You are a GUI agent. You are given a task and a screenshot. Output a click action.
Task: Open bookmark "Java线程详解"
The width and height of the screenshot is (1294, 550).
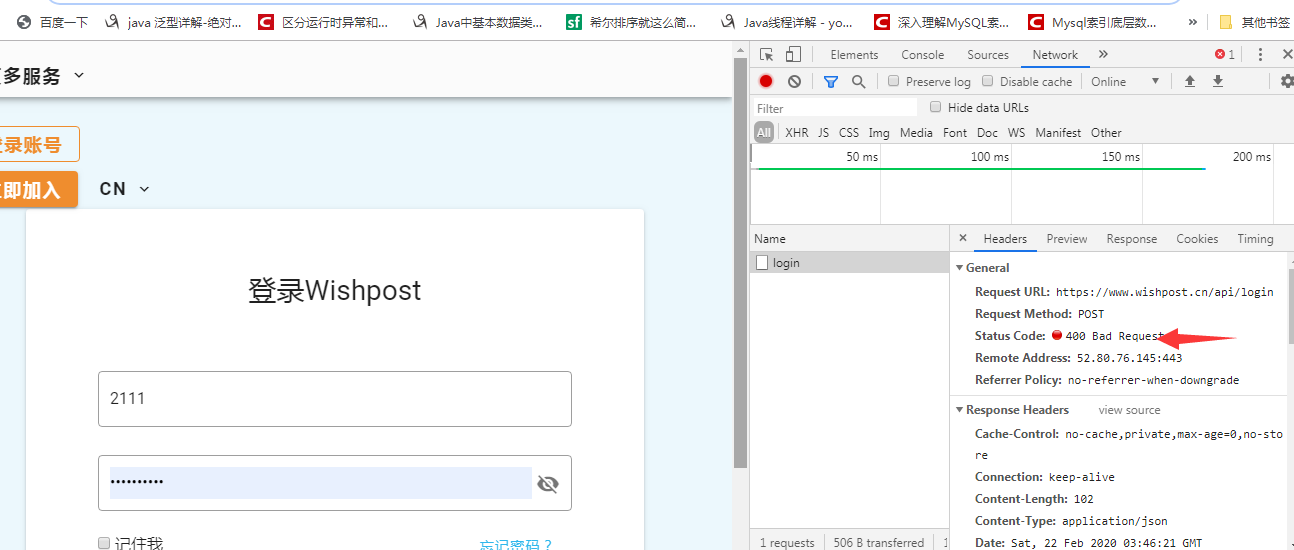click(786, 22)
